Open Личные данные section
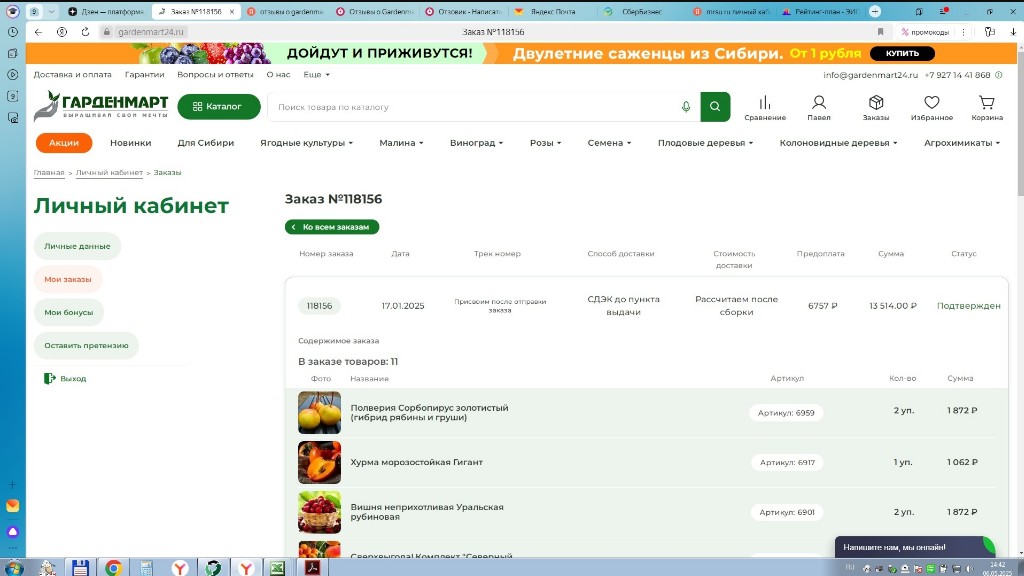1024x576 pixels. click(77, 246)
